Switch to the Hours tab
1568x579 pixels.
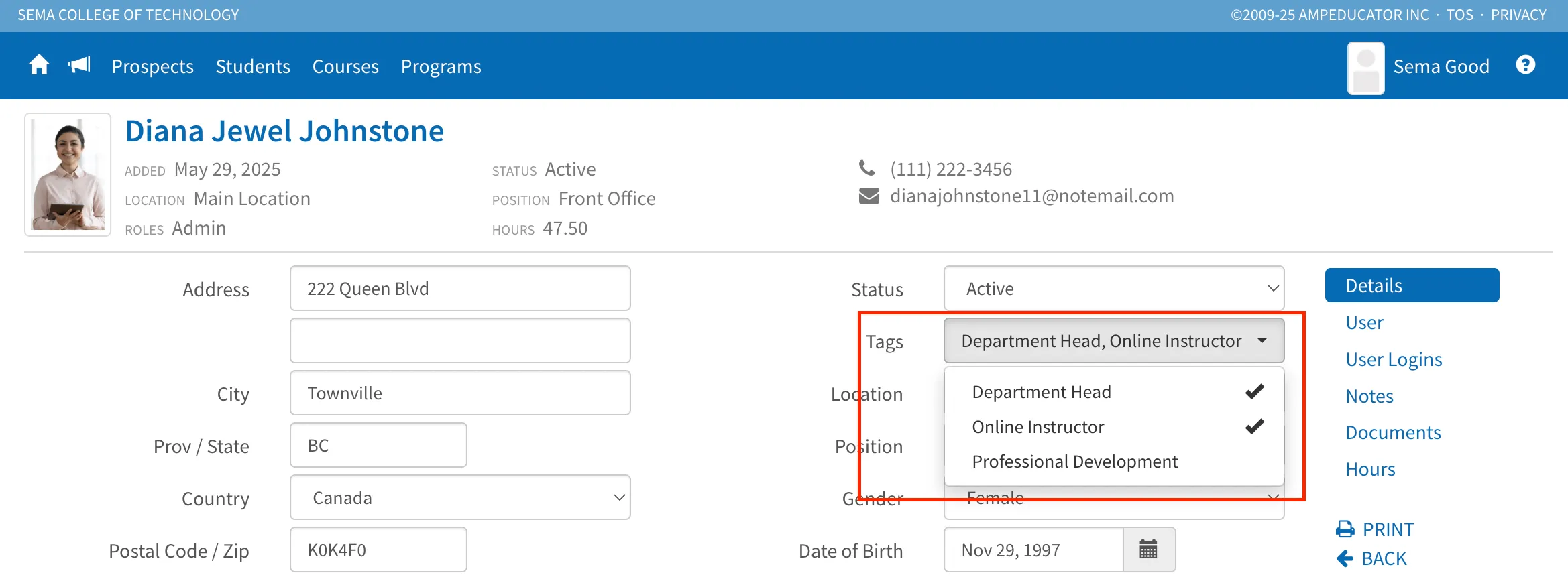pos(1370,469)
